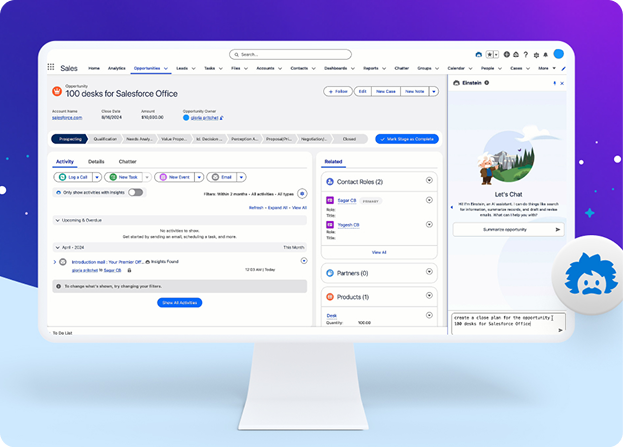Open the Opportunities nav dropdown chevron
Viewport: 623px width, 448px height.
coord(166,68)
